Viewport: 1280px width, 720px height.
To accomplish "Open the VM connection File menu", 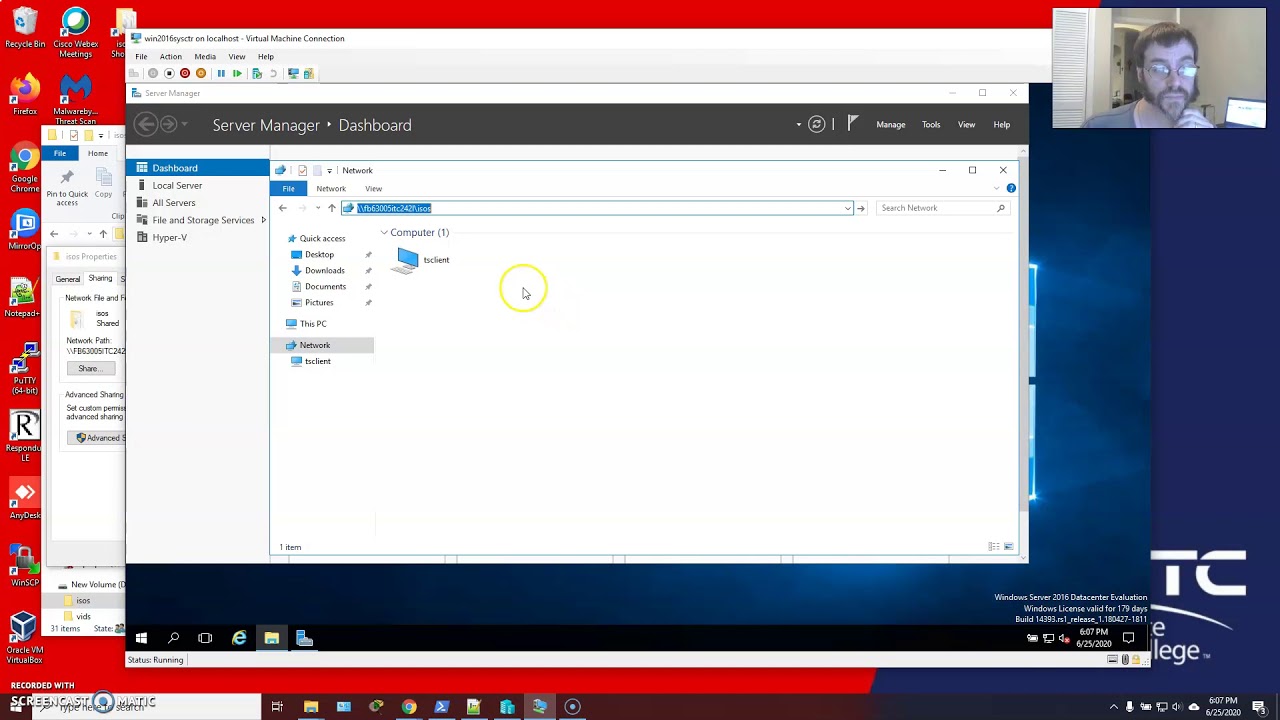I will pyautogui.click(x=141, y=57).
